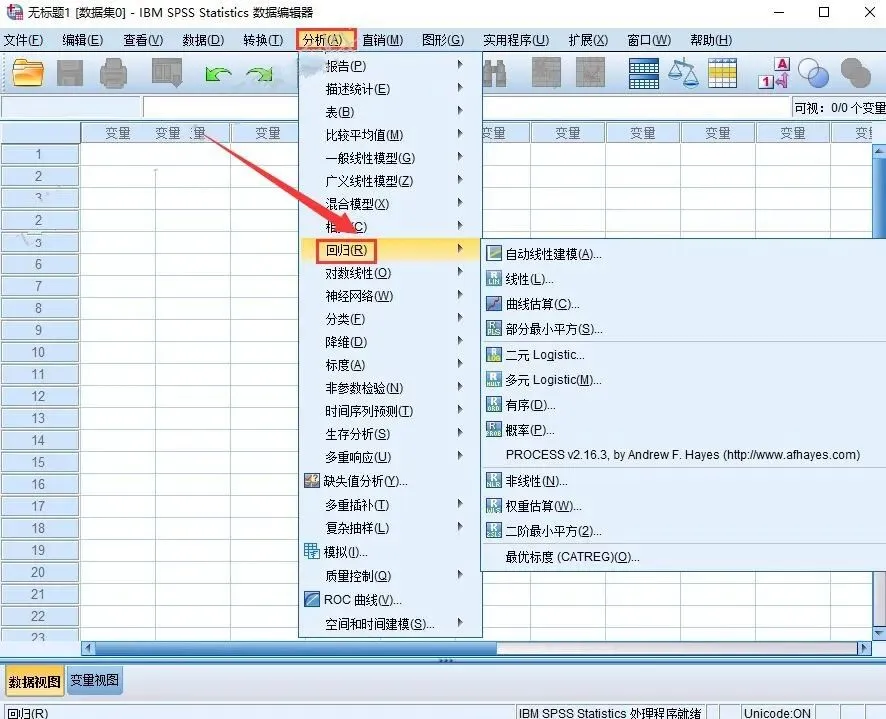Open the 图形(G) menu
This screenshot has height=719, width=886.
tap(443, 40)
